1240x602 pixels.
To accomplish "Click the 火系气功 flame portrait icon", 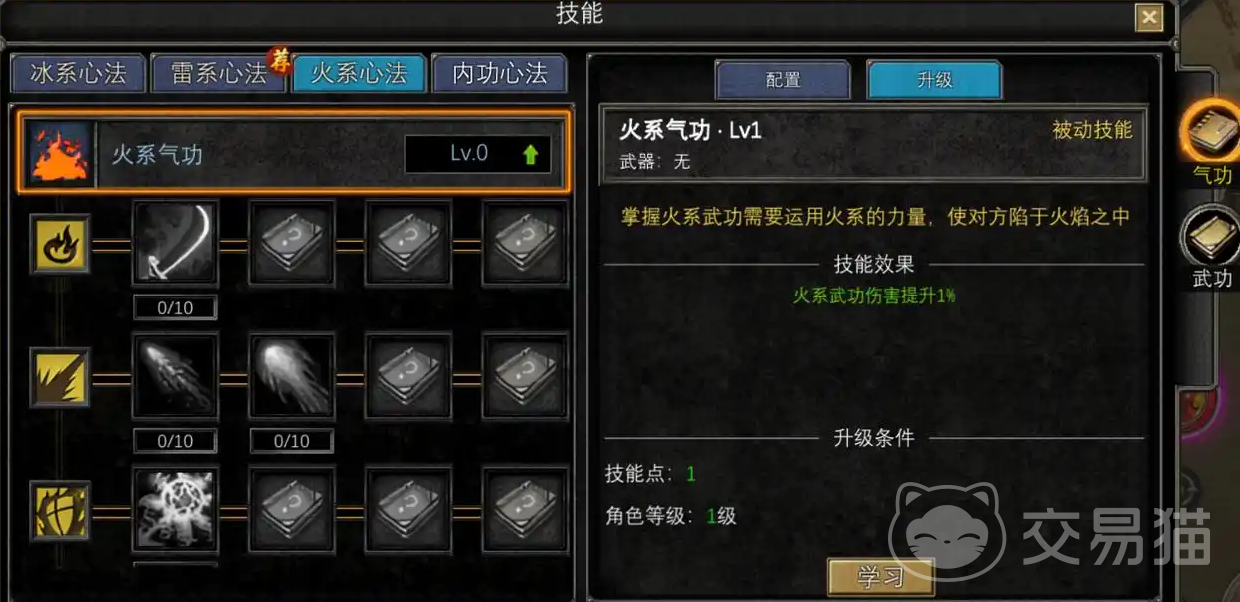I will [x=59, y=154].
